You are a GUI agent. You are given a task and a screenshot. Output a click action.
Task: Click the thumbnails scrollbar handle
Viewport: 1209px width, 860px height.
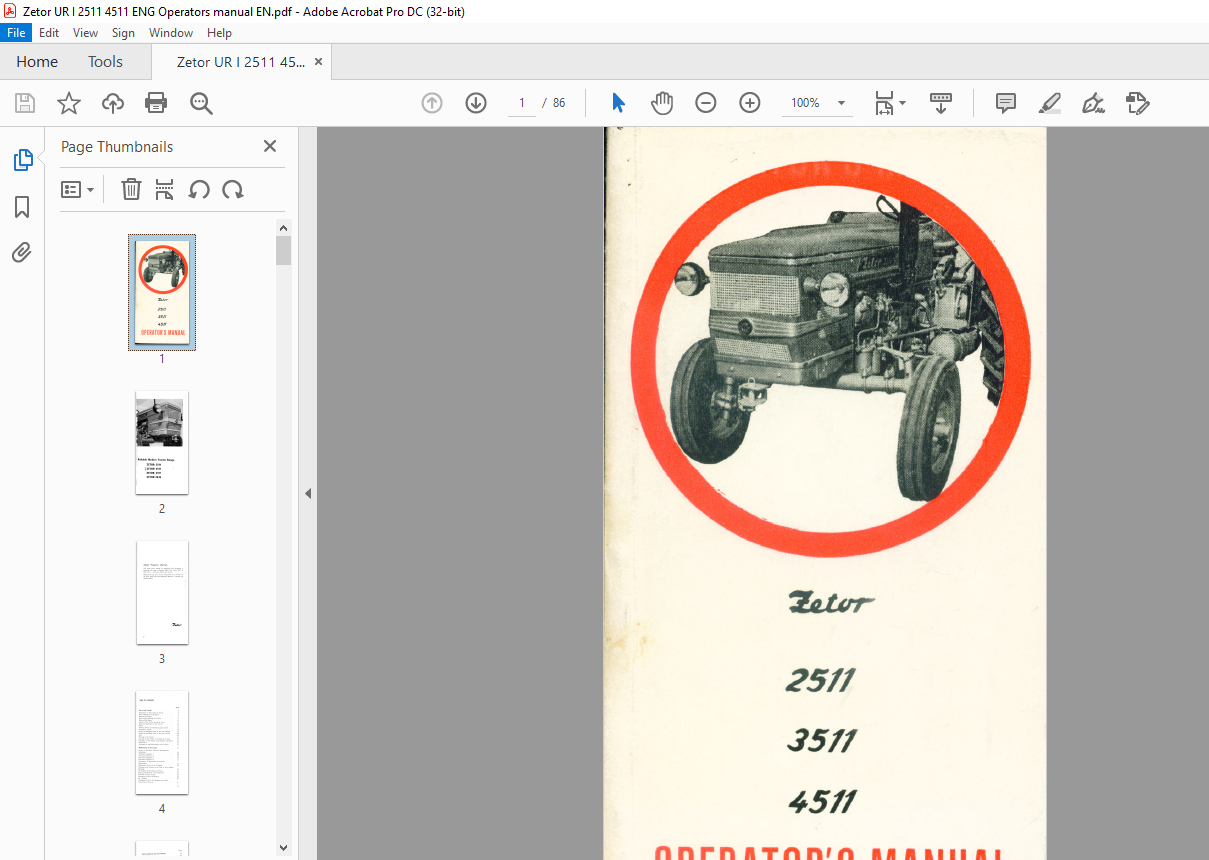(283, 250)
